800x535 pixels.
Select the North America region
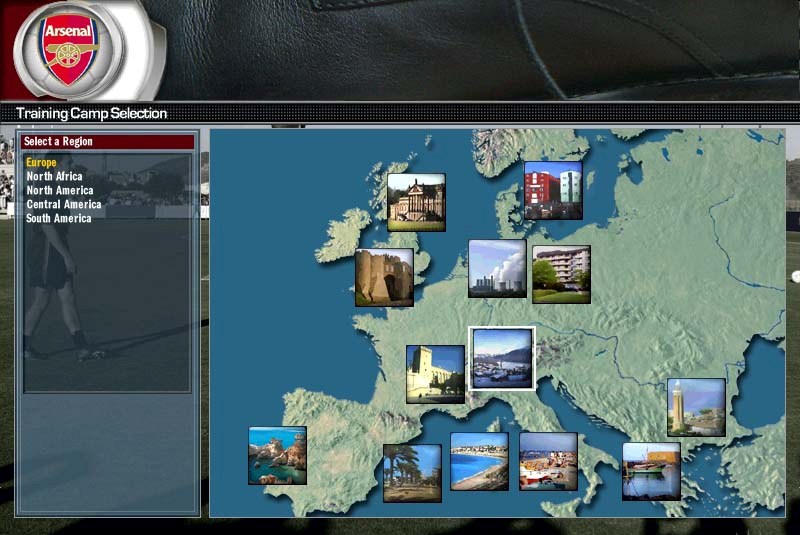click(x=60, y=190)
